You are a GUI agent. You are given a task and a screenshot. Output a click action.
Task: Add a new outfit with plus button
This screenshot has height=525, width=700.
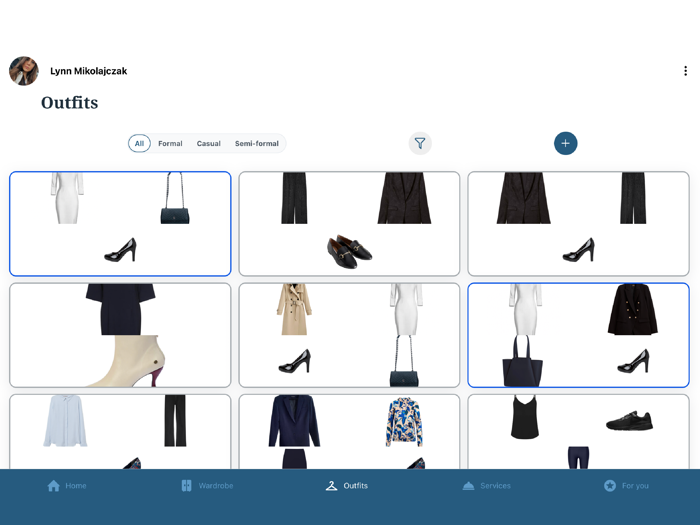(x=566, y=143)
